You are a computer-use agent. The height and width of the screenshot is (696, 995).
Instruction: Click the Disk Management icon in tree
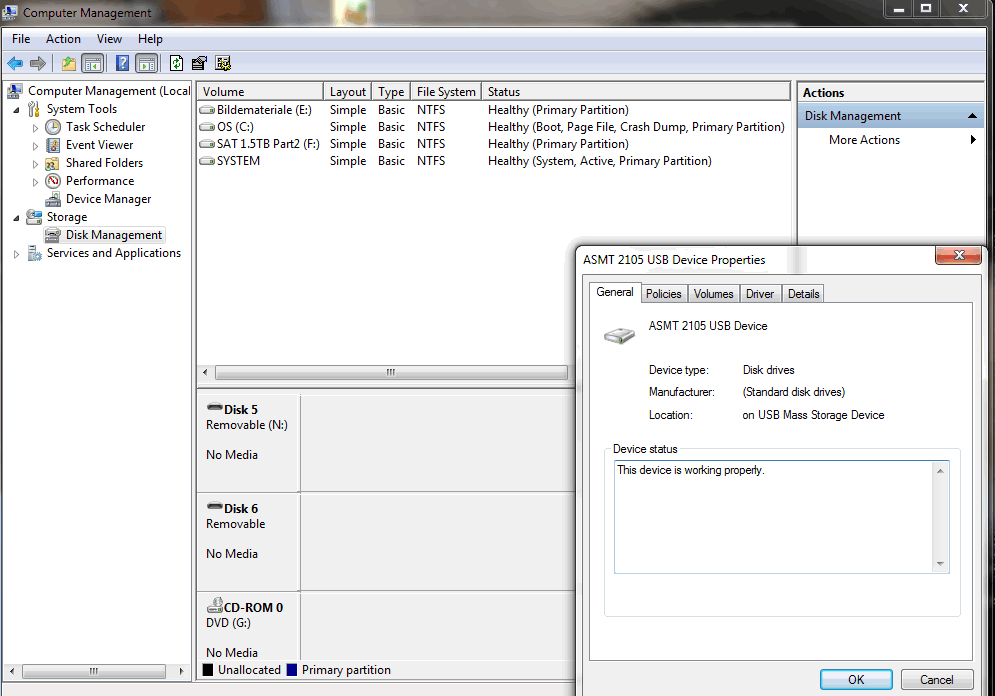(x=53, y=235)
